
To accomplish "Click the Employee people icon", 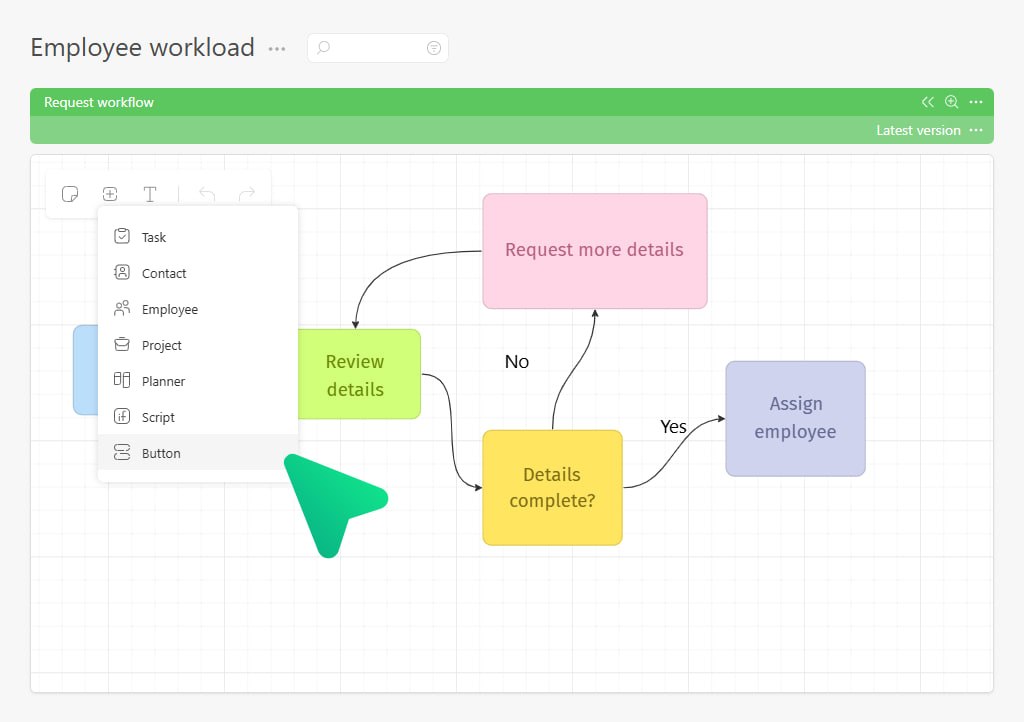I will click(x=122, y=308).
